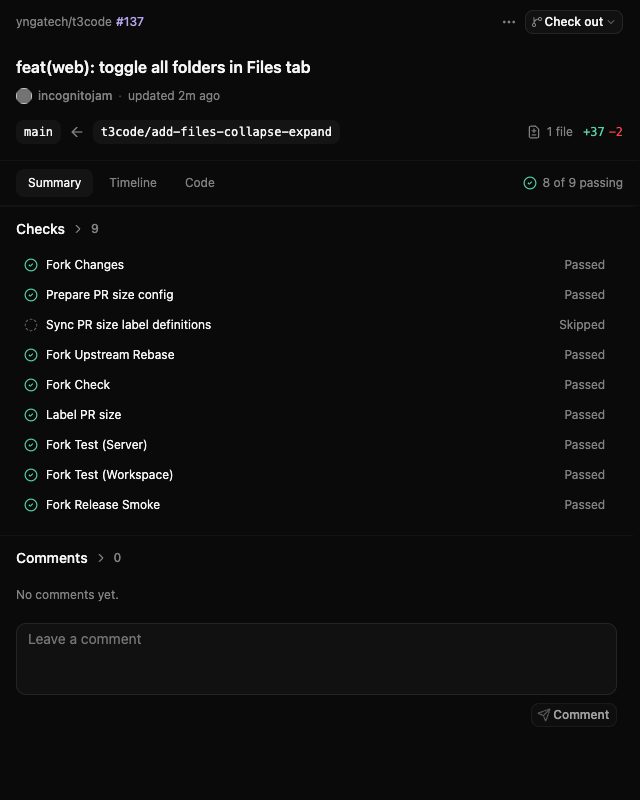640x800 pixels.
Task: Click the t3code/add-files-collapse-expand branch chip
Action: coord(216,132)
